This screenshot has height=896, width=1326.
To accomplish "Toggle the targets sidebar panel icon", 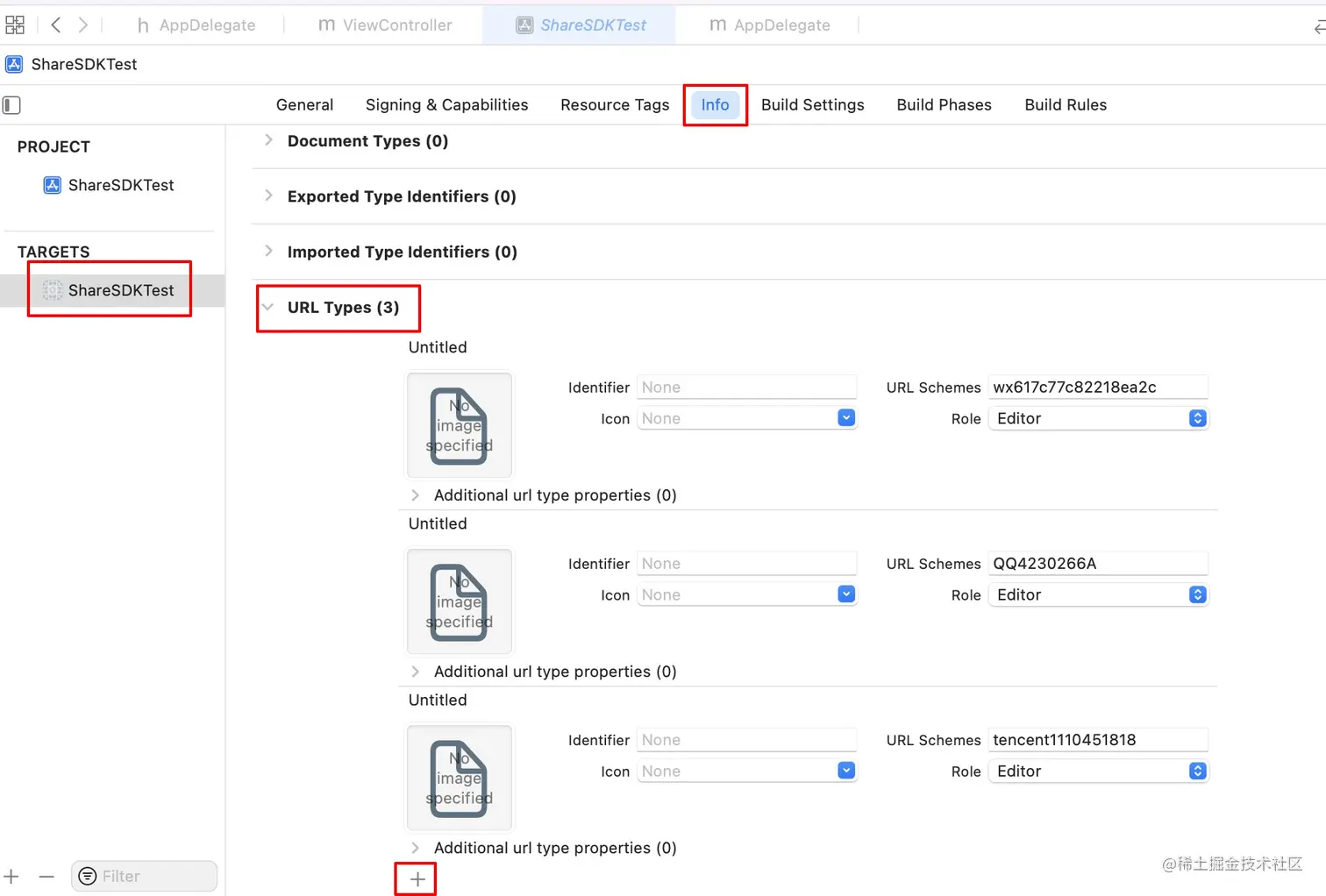I will [x=11, y=105].
